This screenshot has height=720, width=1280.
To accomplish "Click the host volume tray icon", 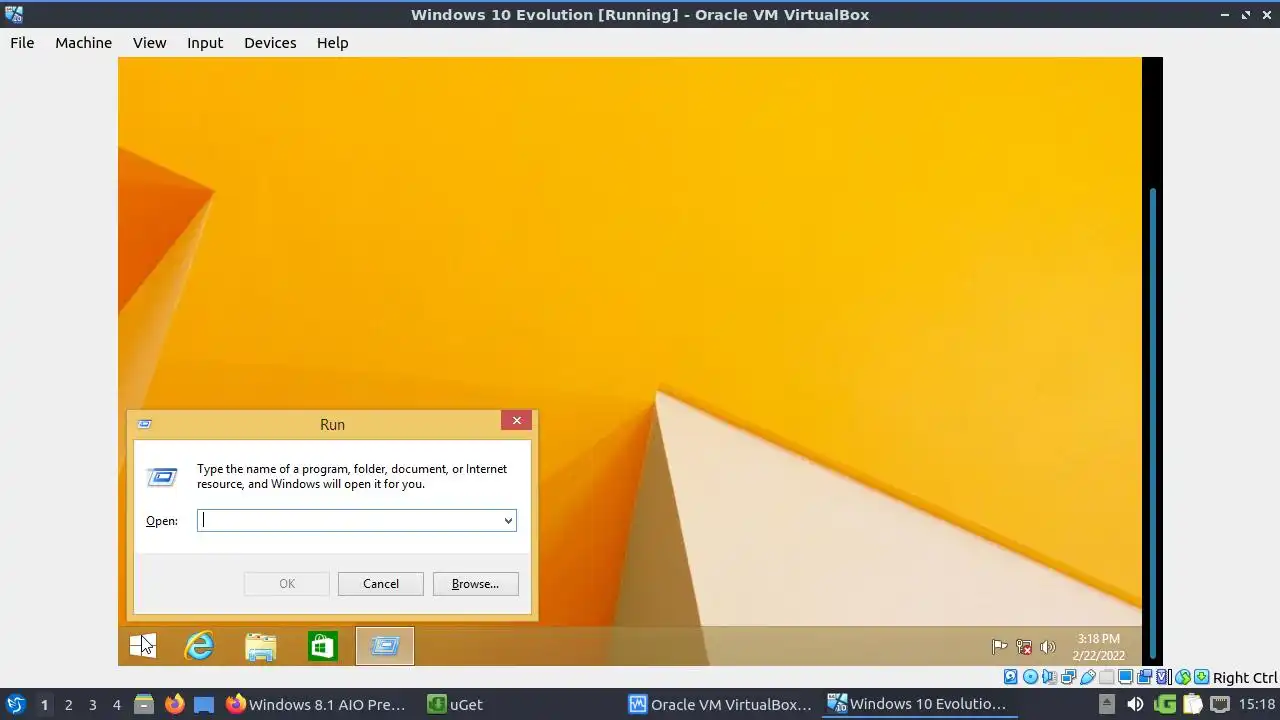I will click(1135, 704).
